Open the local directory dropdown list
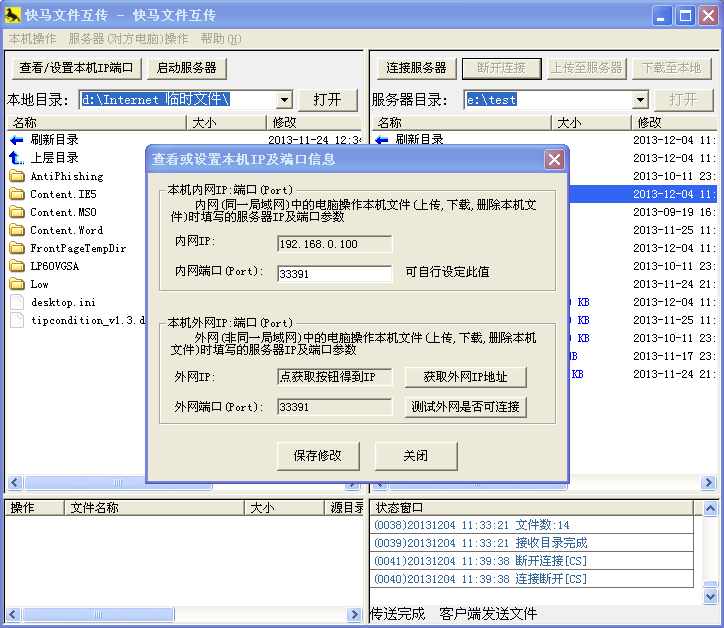 (282, 100)
